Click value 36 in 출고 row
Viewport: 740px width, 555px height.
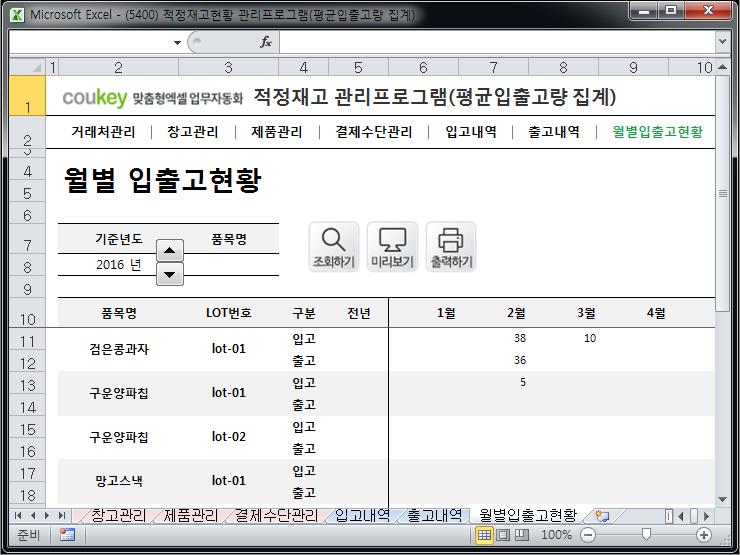tap(520, 360)
